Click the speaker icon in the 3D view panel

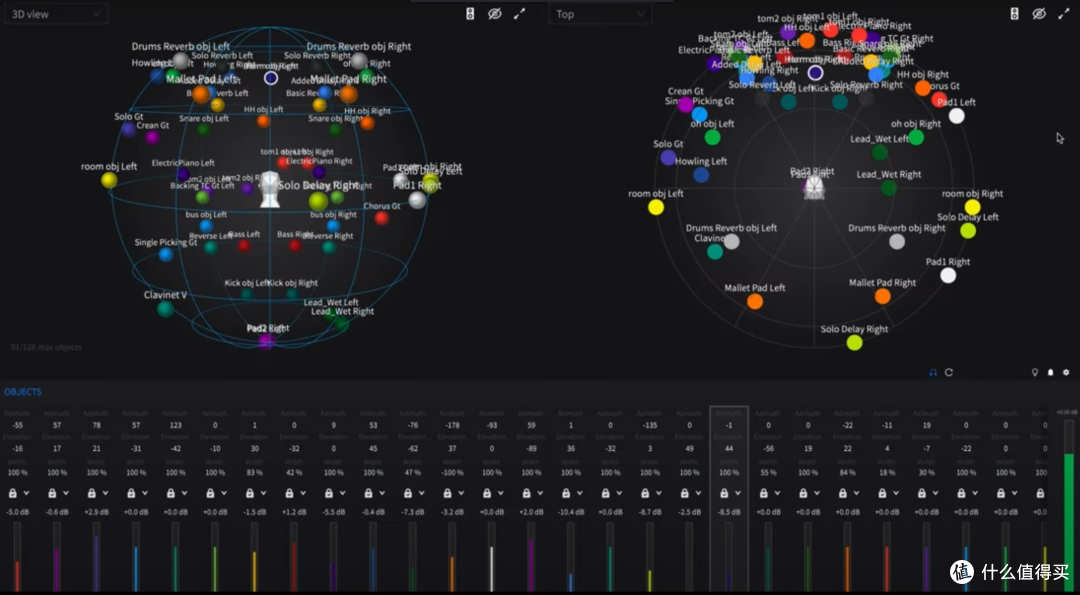(470, 14)
